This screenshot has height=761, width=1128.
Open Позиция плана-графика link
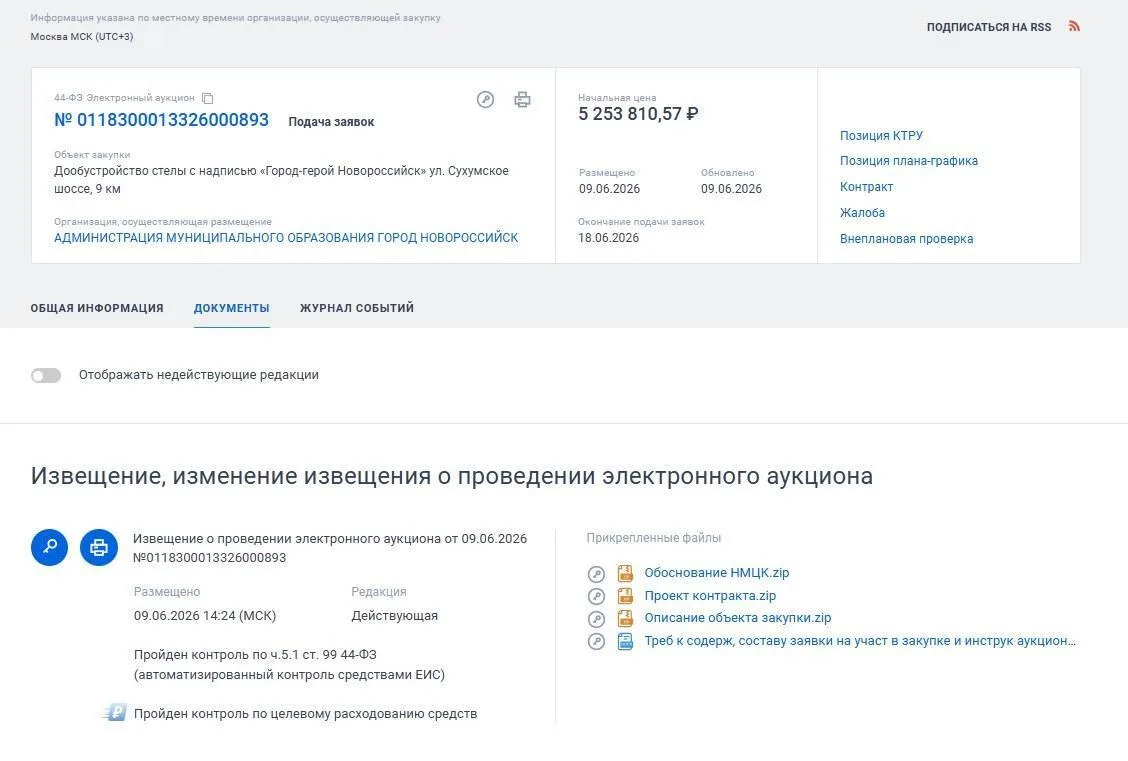(x=909, y=161)
